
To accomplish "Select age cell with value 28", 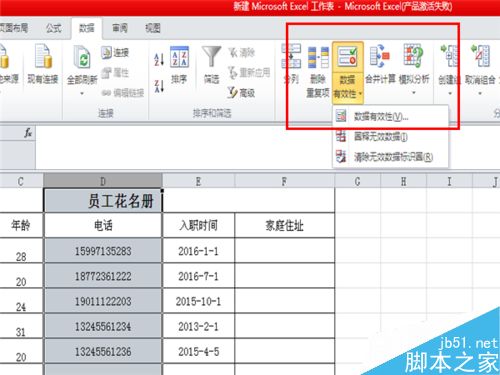I will click(x=21, y=251).
